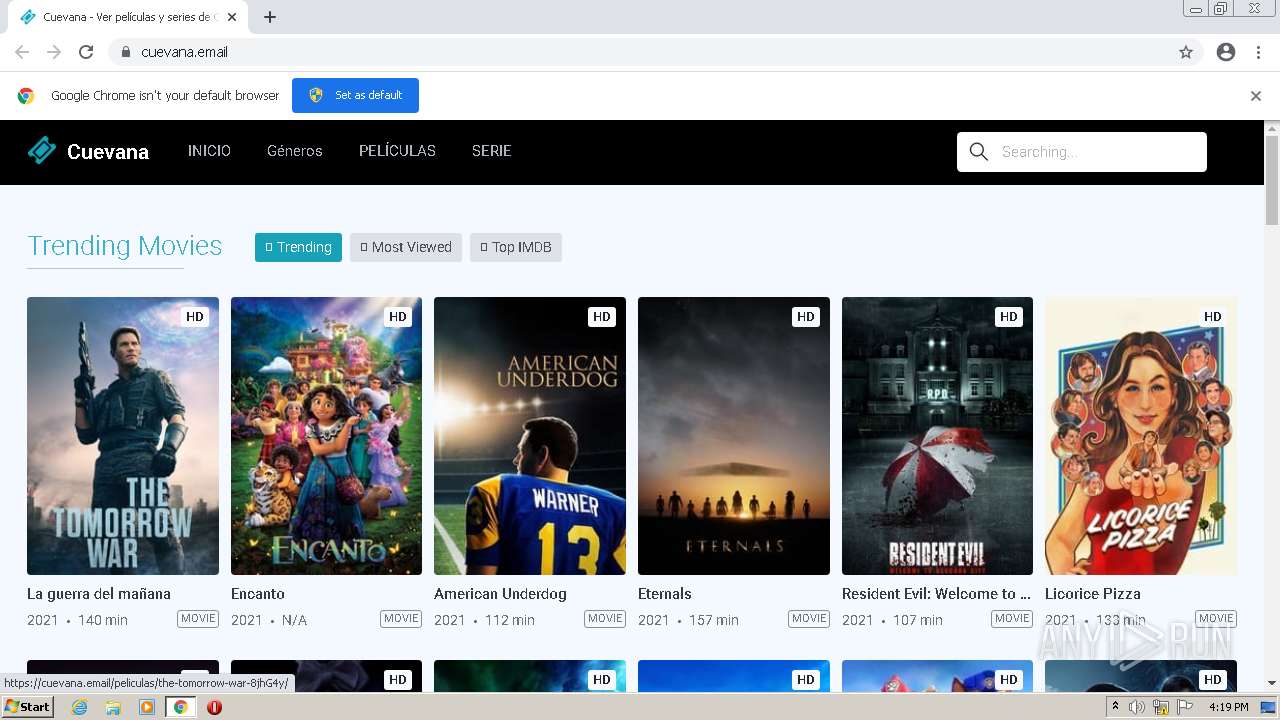1280x720 pixels.
Task: Open the Licorice Pizza poster
Action: (x=1141, y=436)
